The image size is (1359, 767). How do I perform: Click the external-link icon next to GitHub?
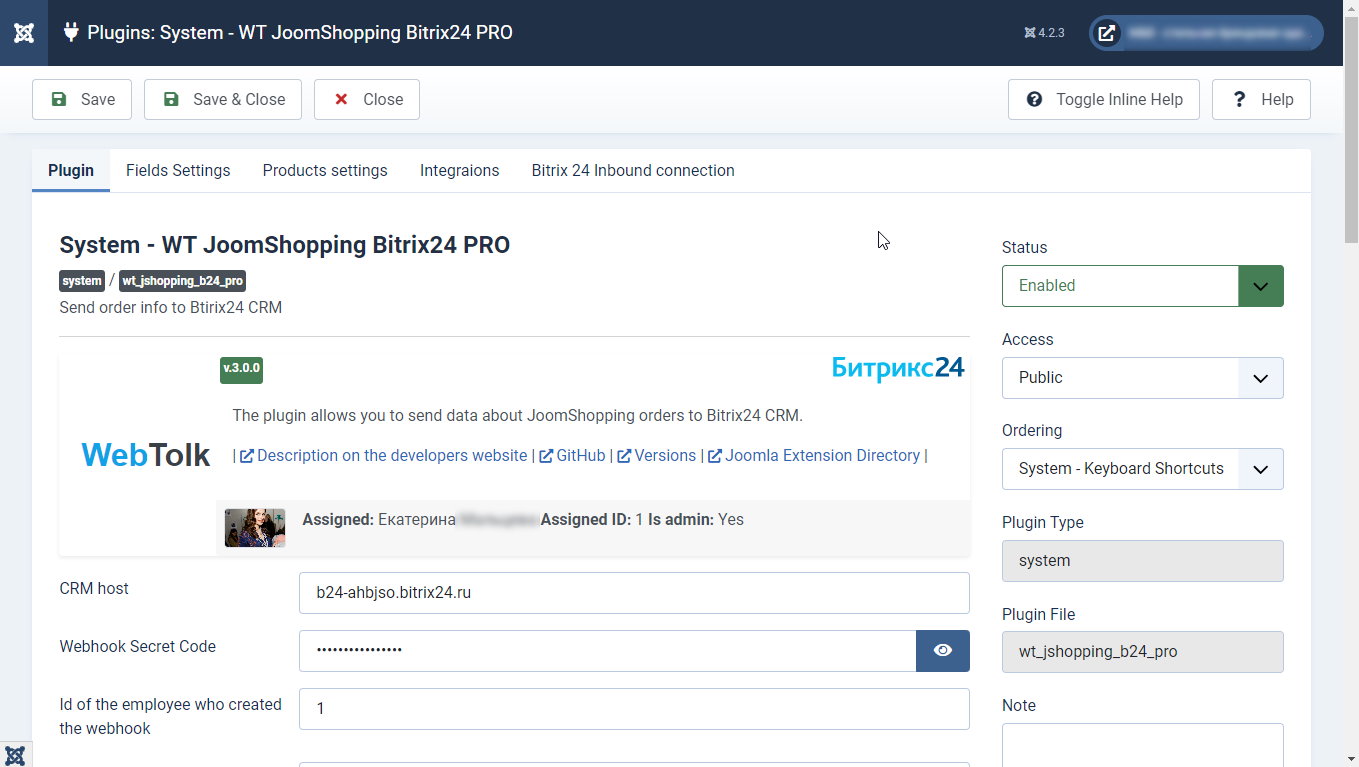545,455
